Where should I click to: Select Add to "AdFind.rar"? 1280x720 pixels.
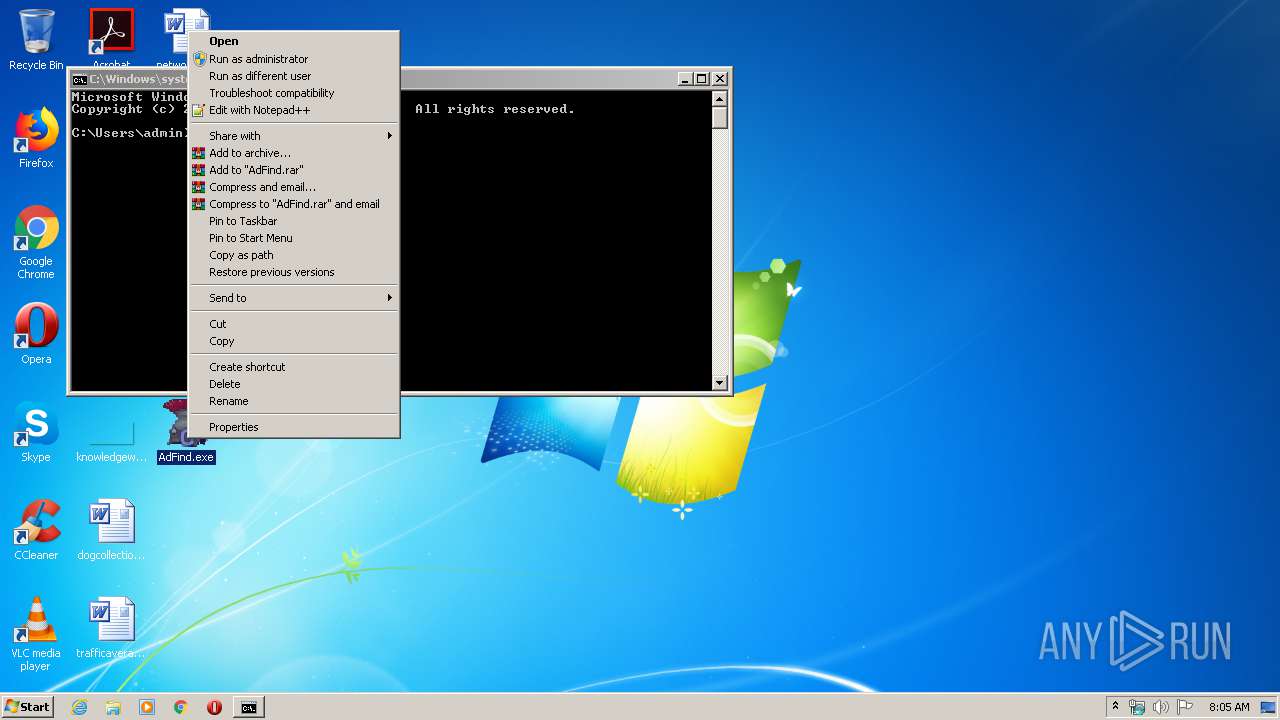pyautogui.click(x=294, y=170)
